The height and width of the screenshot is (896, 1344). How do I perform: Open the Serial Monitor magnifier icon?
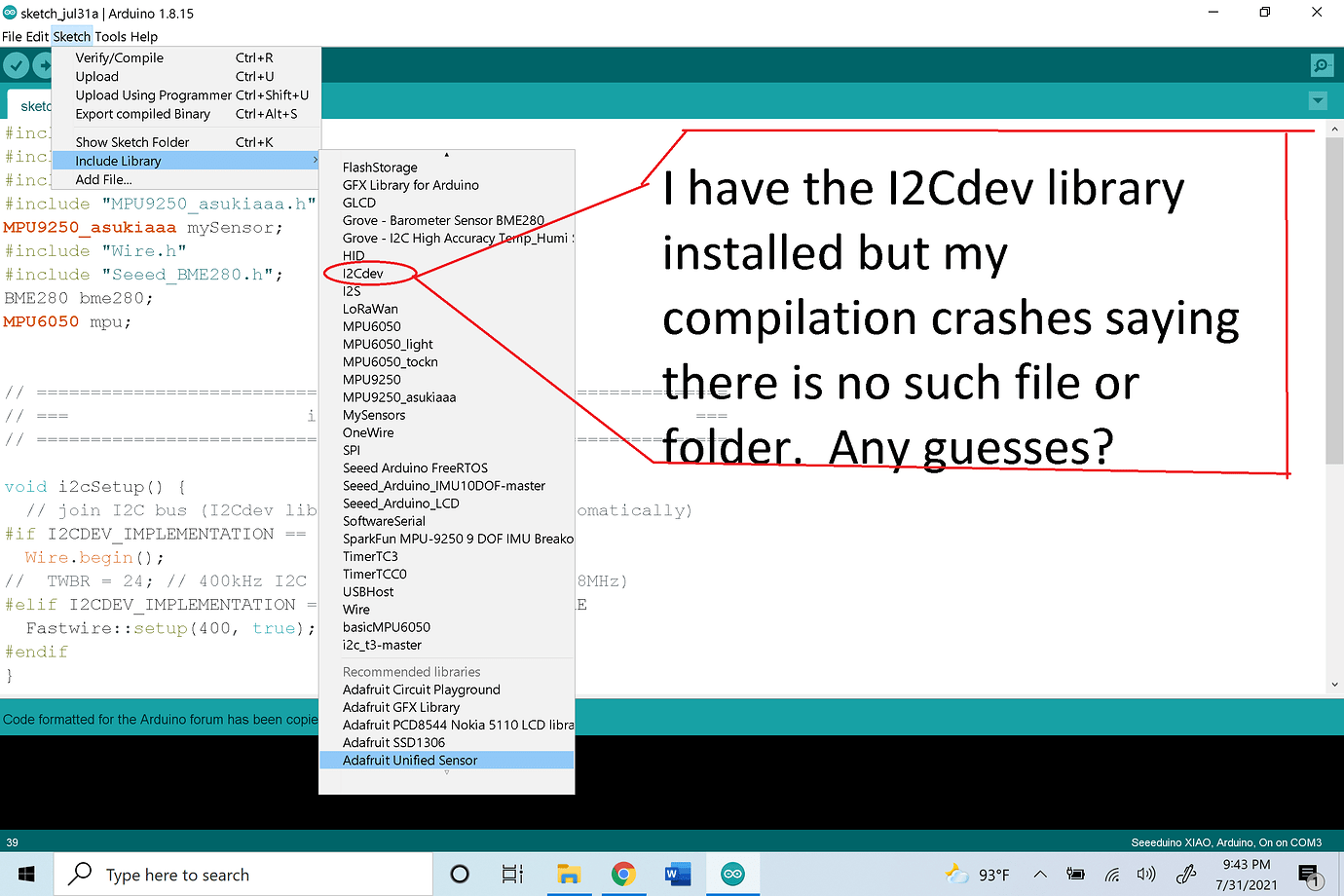1322,65
